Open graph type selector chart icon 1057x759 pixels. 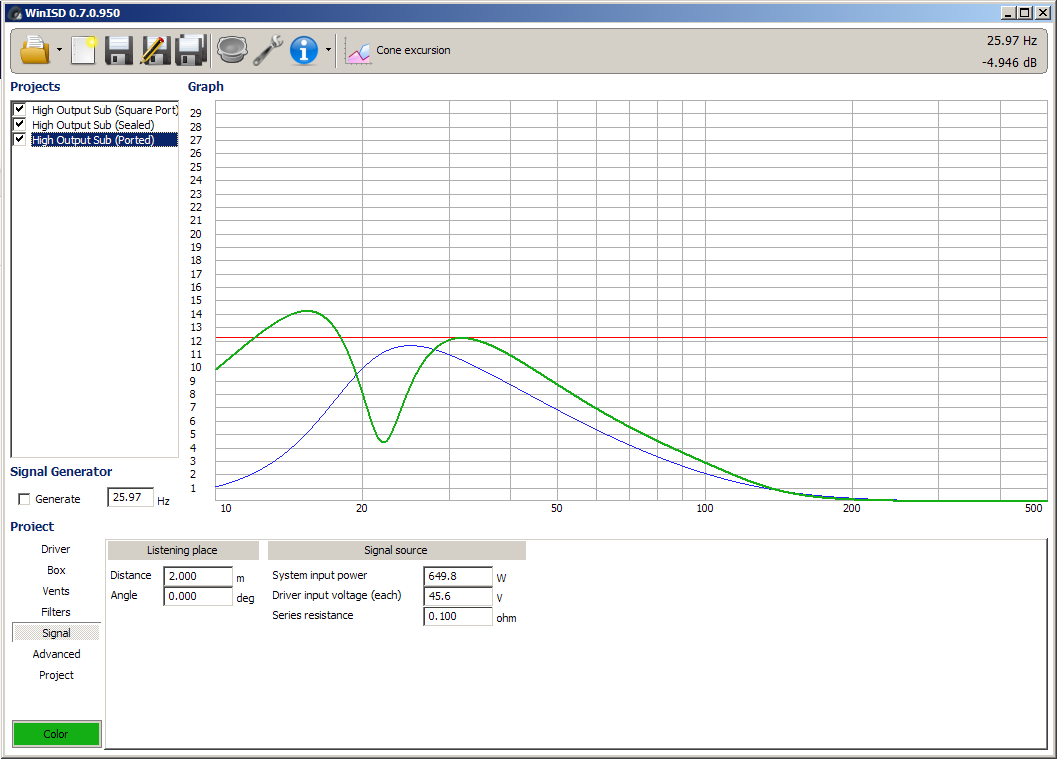click(x=358, y=51)
